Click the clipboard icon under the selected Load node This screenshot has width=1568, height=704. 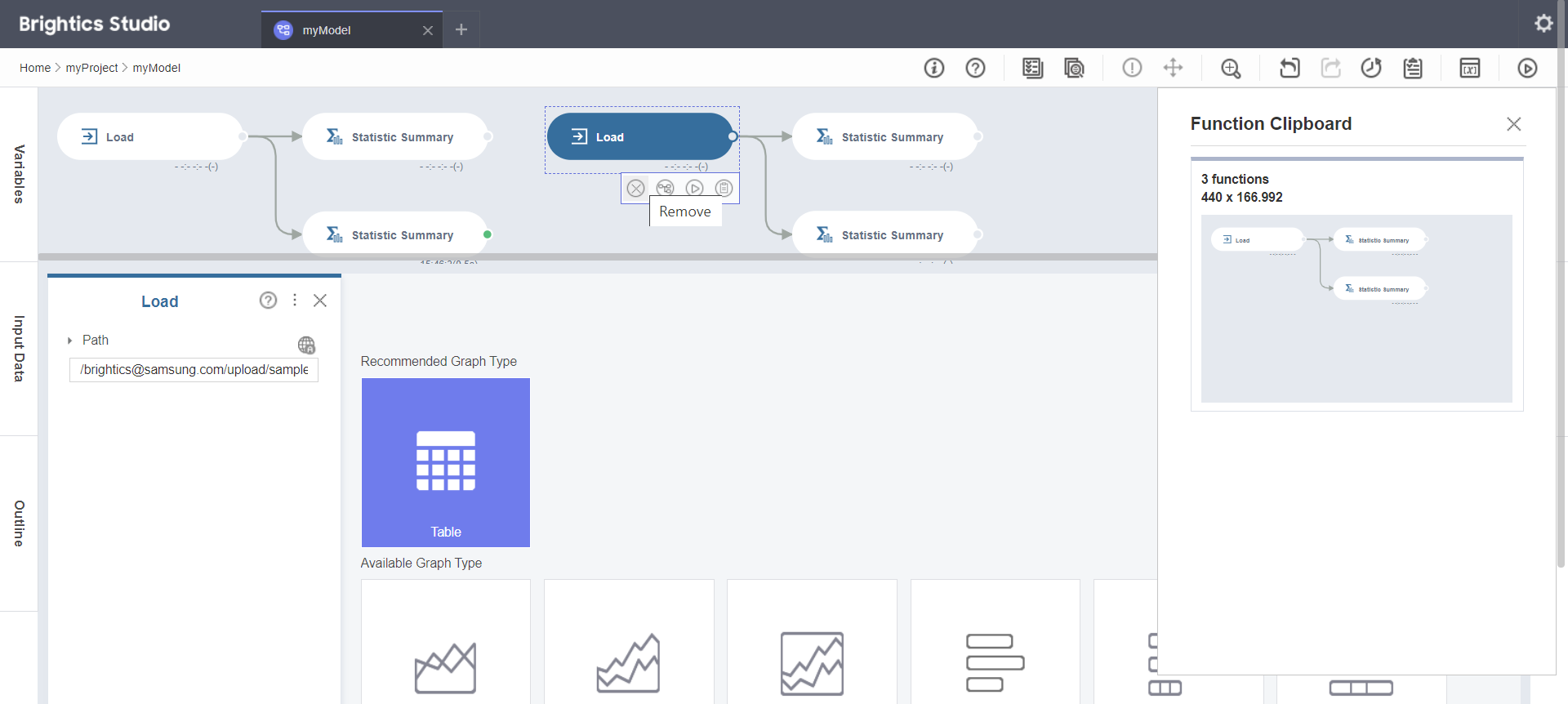[x=724, y=188]
